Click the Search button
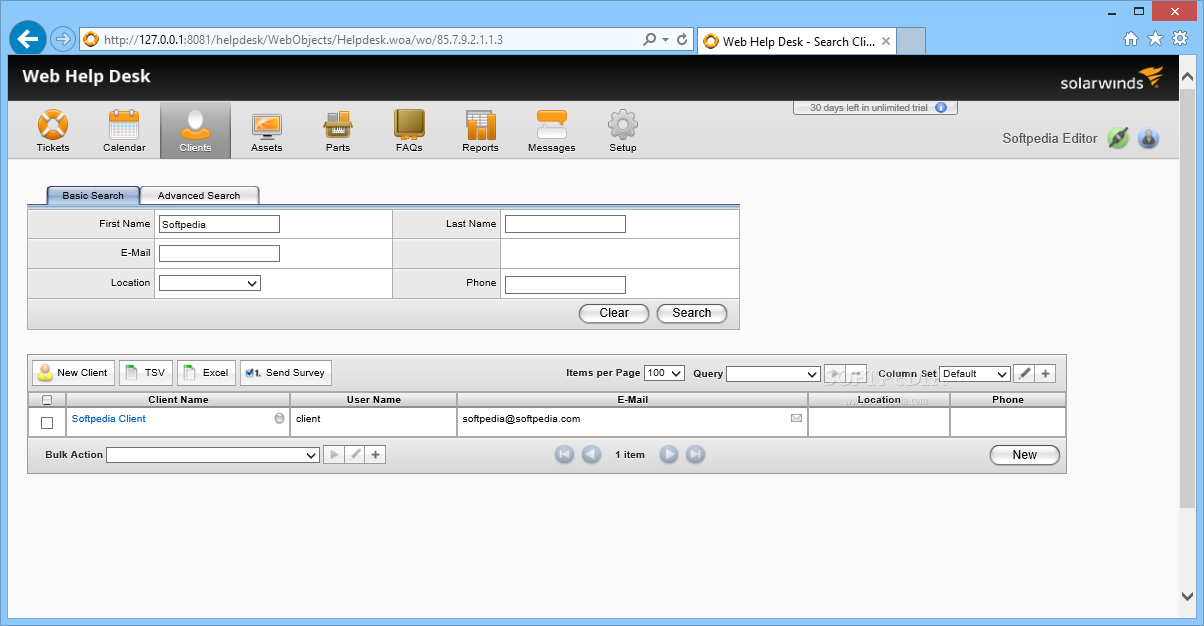This screenshot has width=1204, height=626. tap(692, 313)
